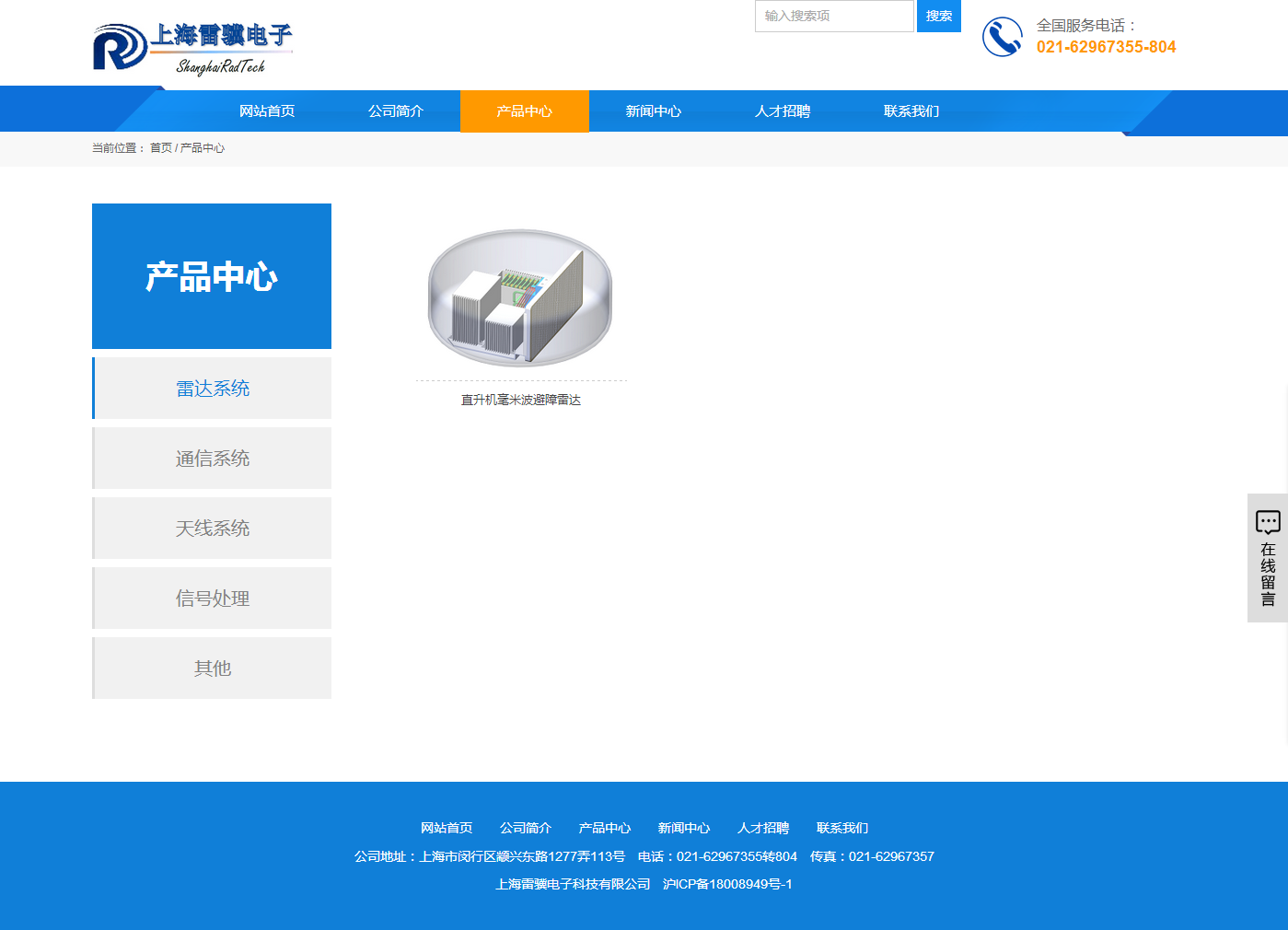The image size is (1288, 930).
Task: Click footer link 联系我们
Action: click(x=842, y=828)
